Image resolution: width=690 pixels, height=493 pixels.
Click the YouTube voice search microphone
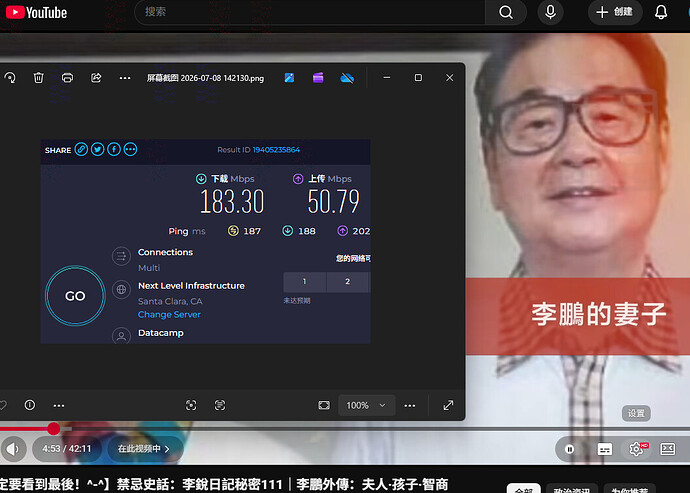pos(550,12)
